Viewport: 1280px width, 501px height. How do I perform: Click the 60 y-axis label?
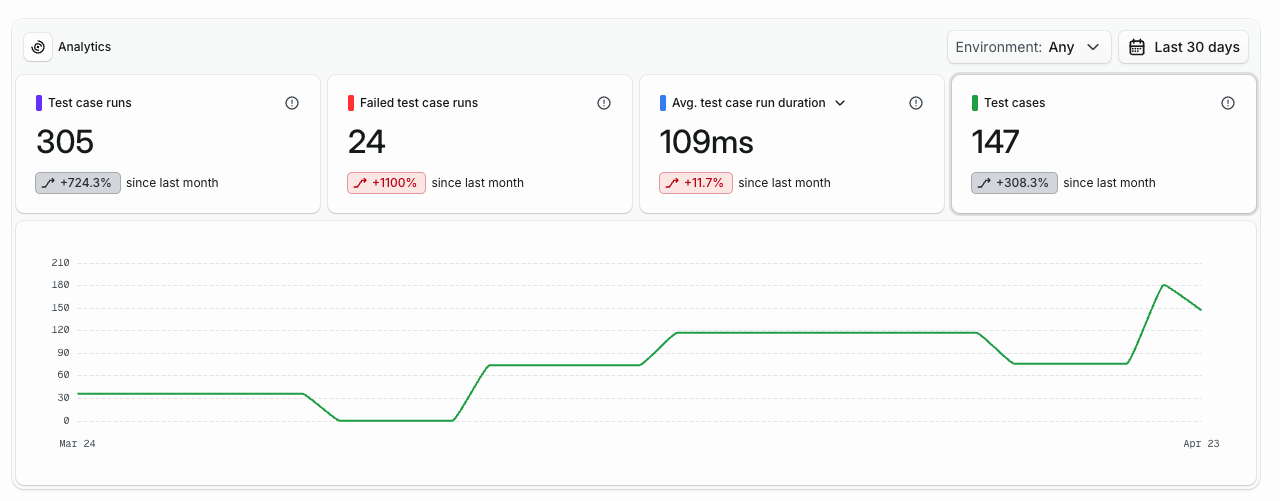62,375
